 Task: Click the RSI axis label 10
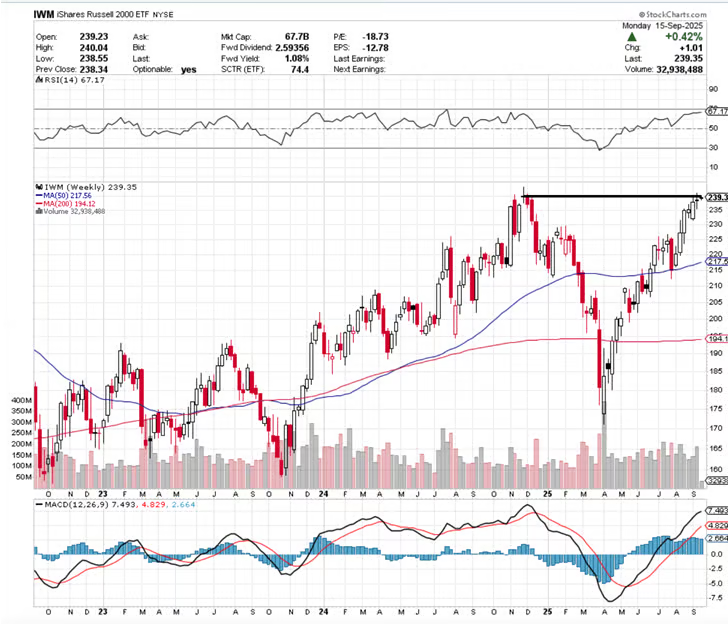[x=713, y=167]
